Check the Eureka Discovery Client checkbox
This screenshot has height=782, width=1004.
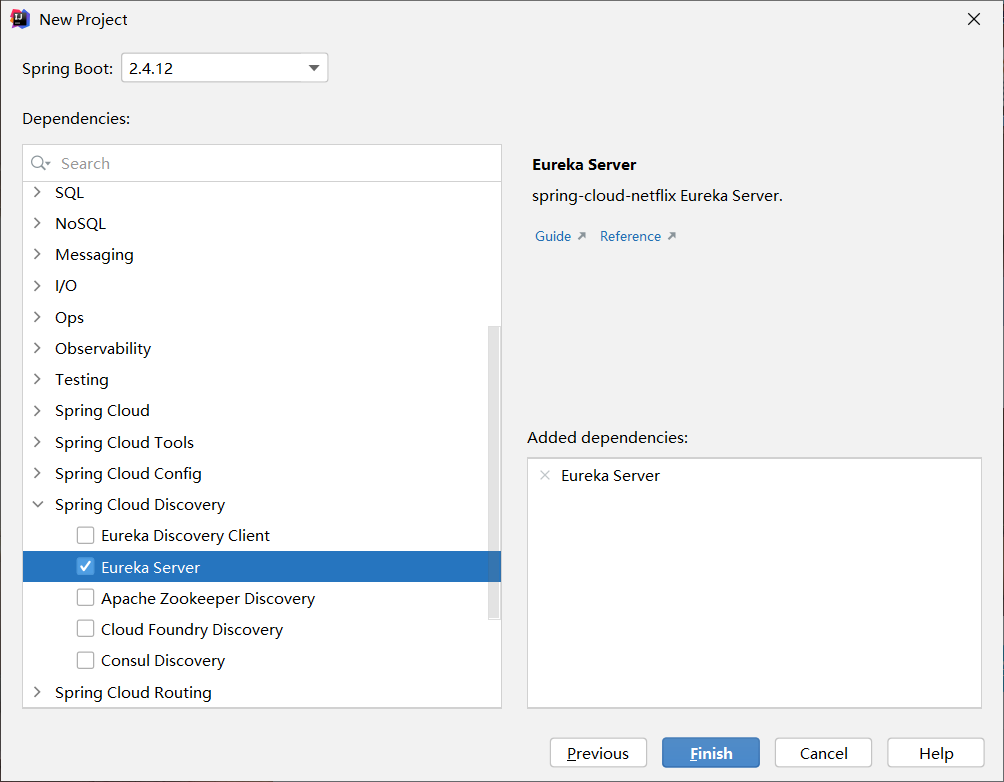tap(85, 535)
